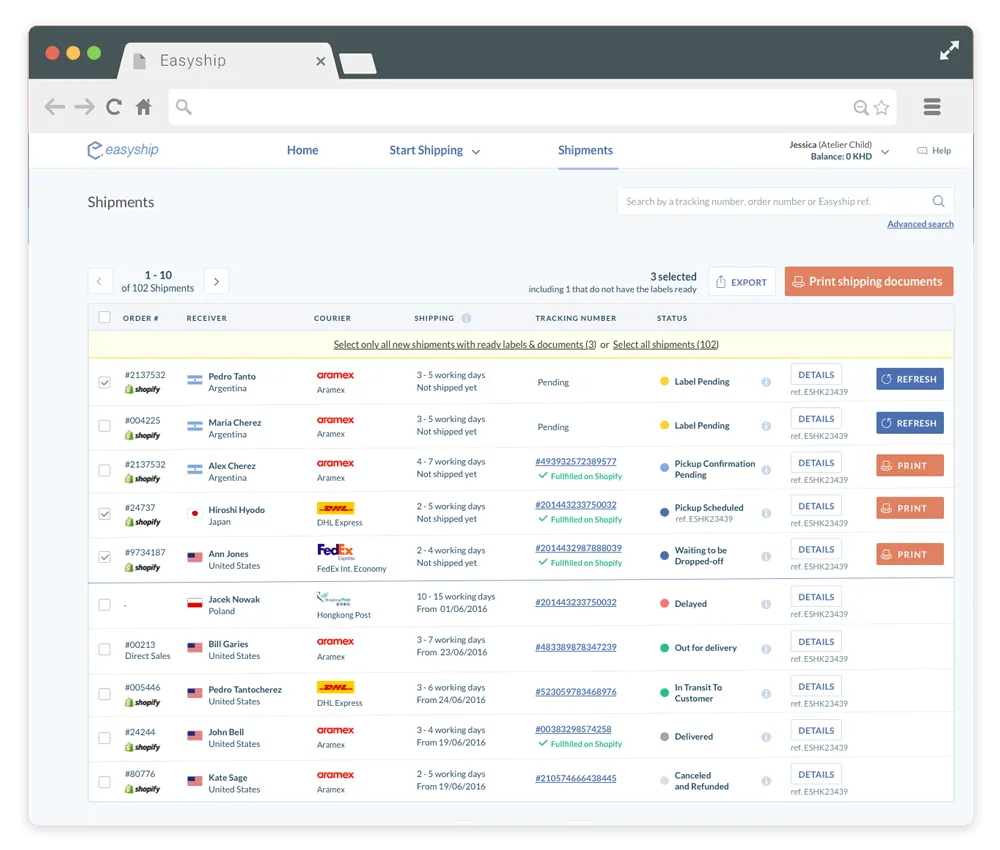Viewport: 1000px width, 850px height.
Task: Open DETAILS for Kate Sage's shipment
Action: 816,774
